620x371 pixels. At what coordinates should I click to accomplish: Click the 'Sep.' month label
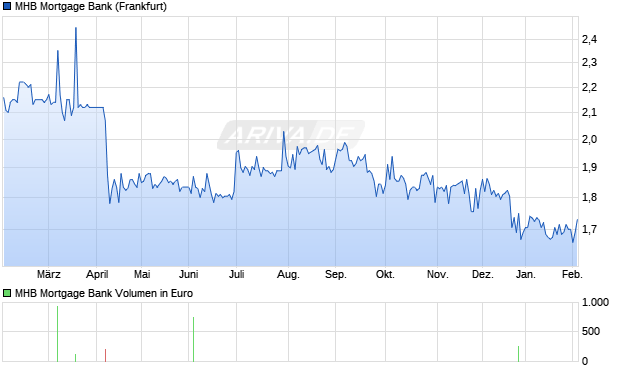[x=336, y=274]
